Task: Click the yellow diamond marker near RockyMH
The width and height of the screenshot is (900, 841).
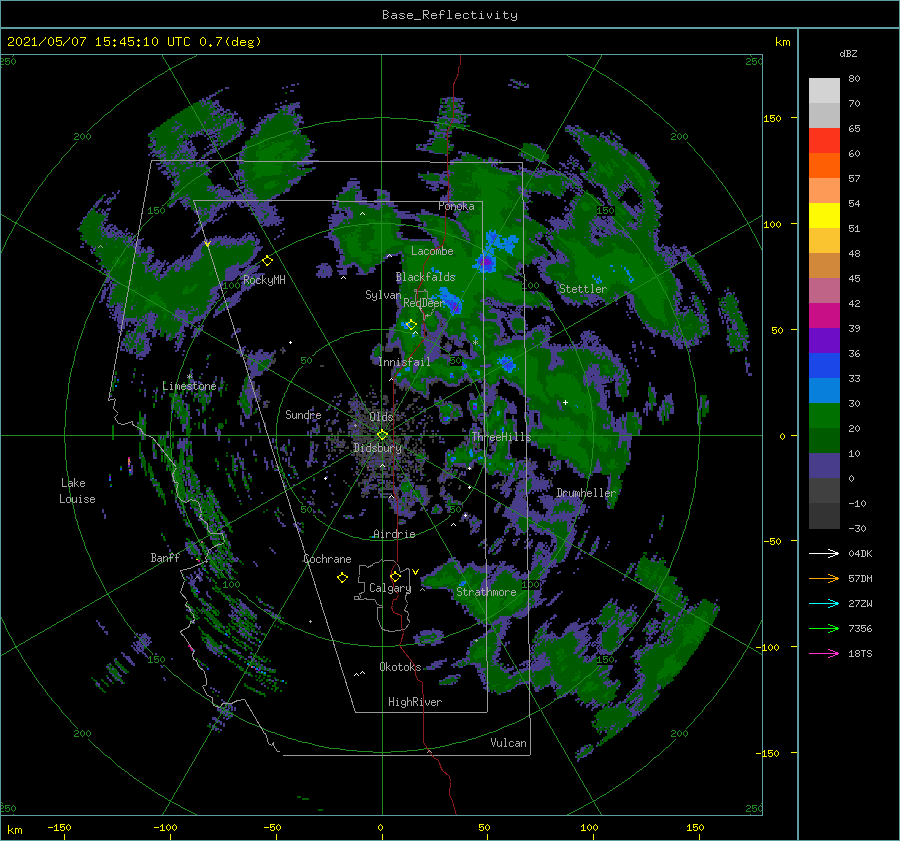Action: pos(267,261)
